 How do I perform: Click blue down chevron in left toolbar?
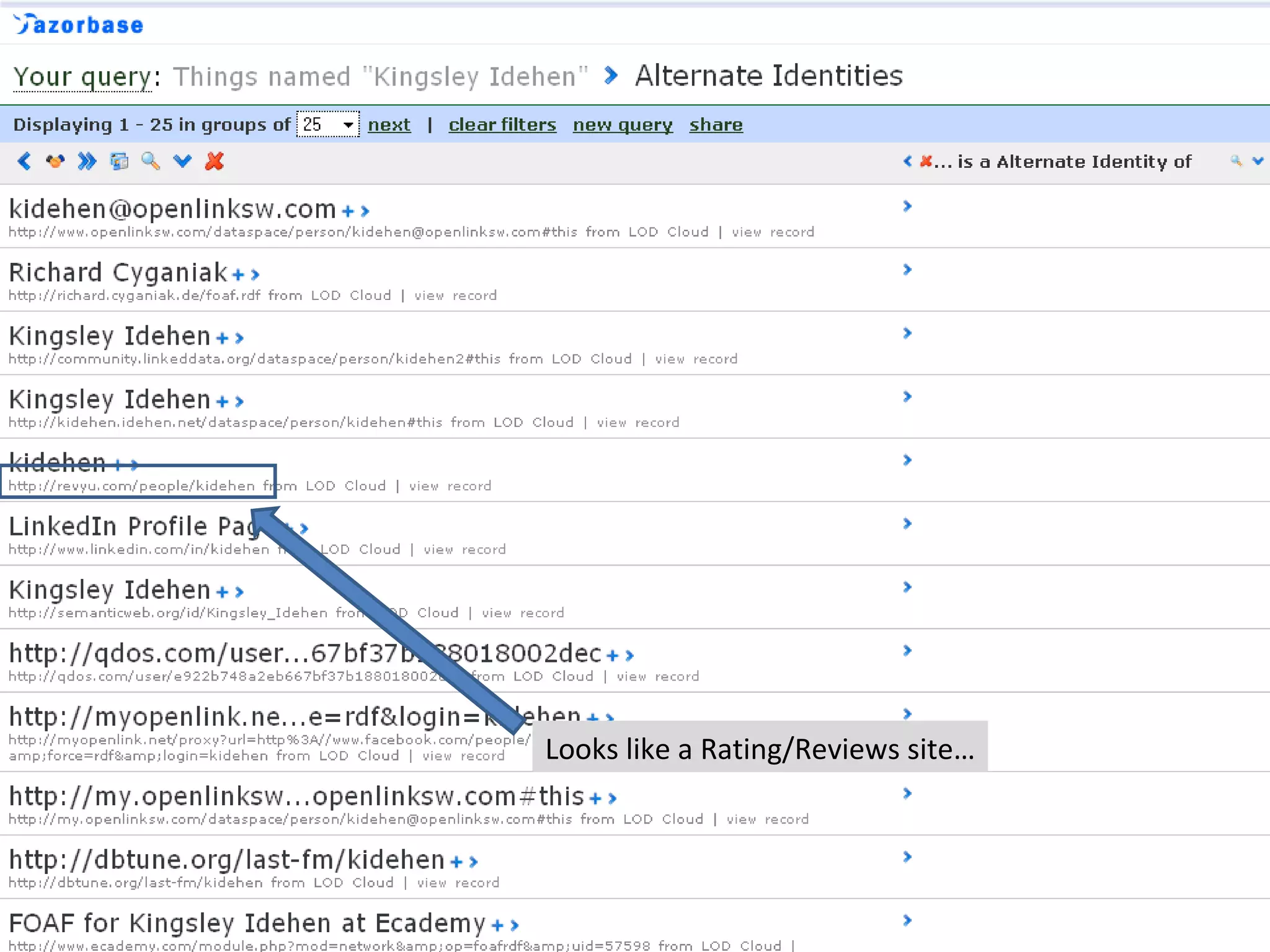coord(182,161)
